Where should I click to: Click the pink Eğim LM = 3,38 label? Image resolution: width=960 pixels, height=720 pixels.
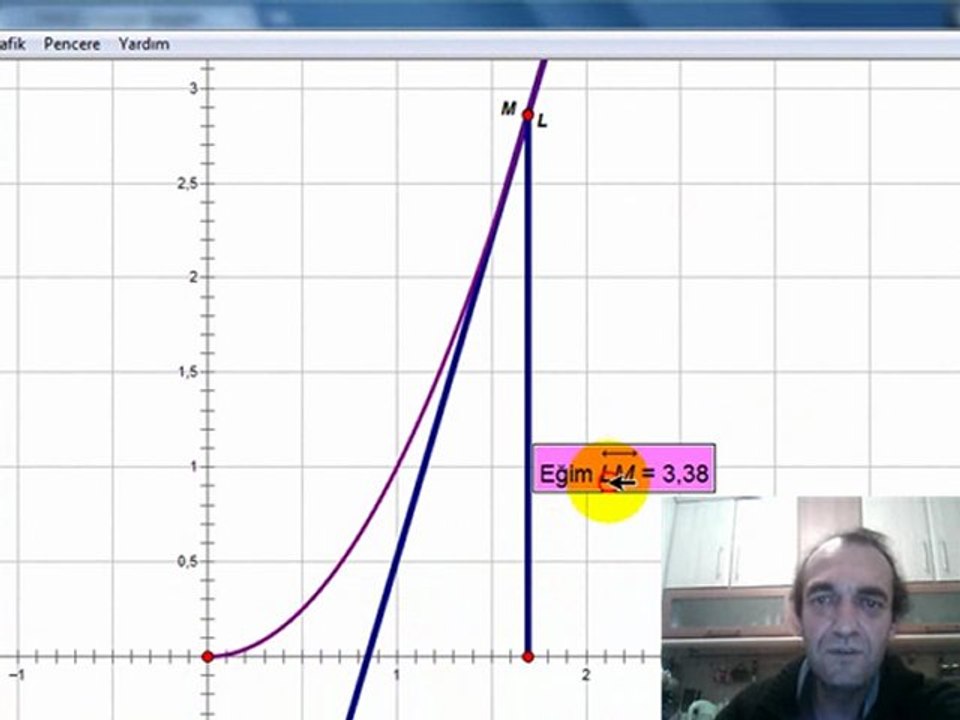(x=623, y=468)
